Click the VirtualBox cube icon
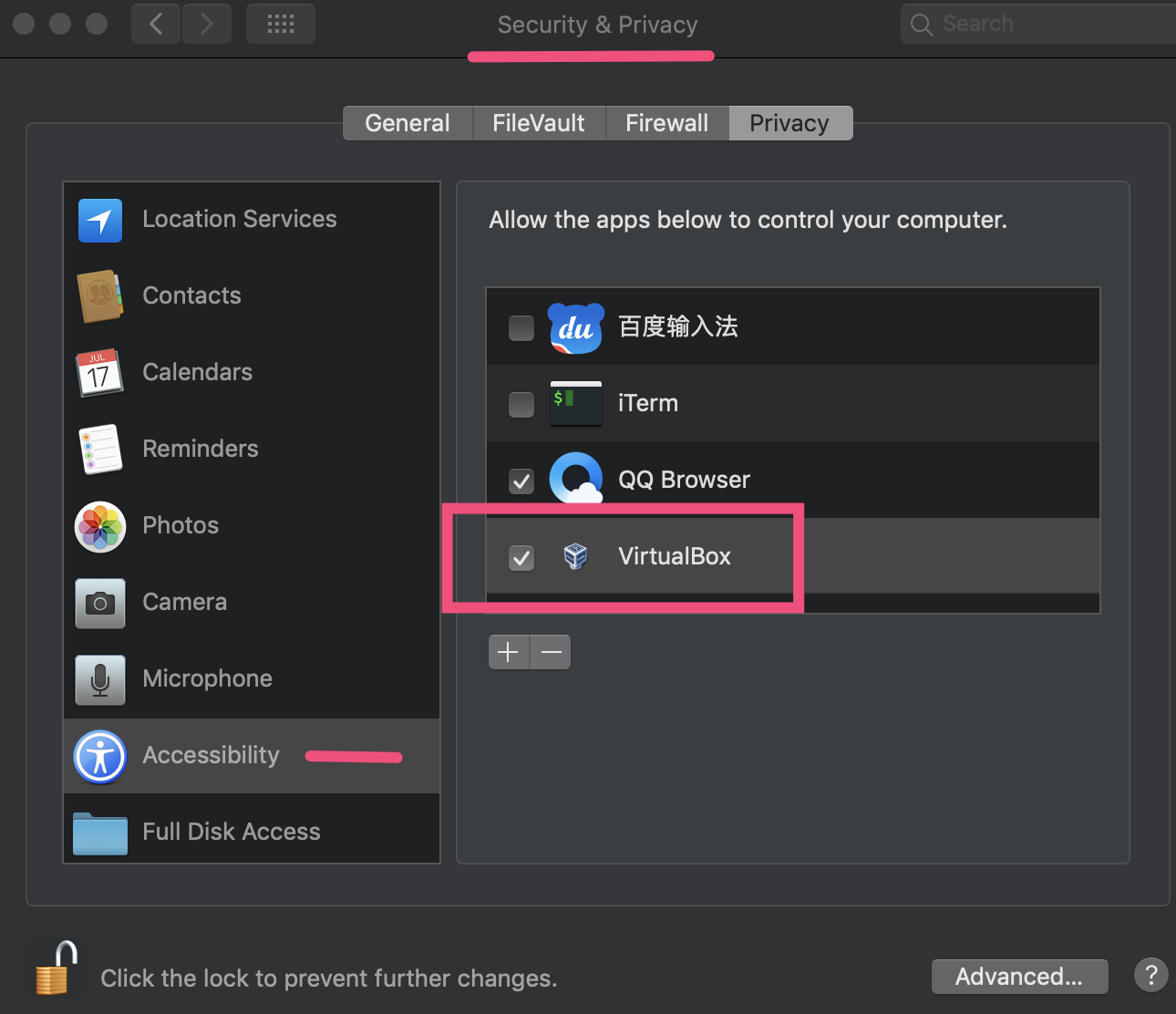The image size is (1176, 1014). [x=576, y=556]
